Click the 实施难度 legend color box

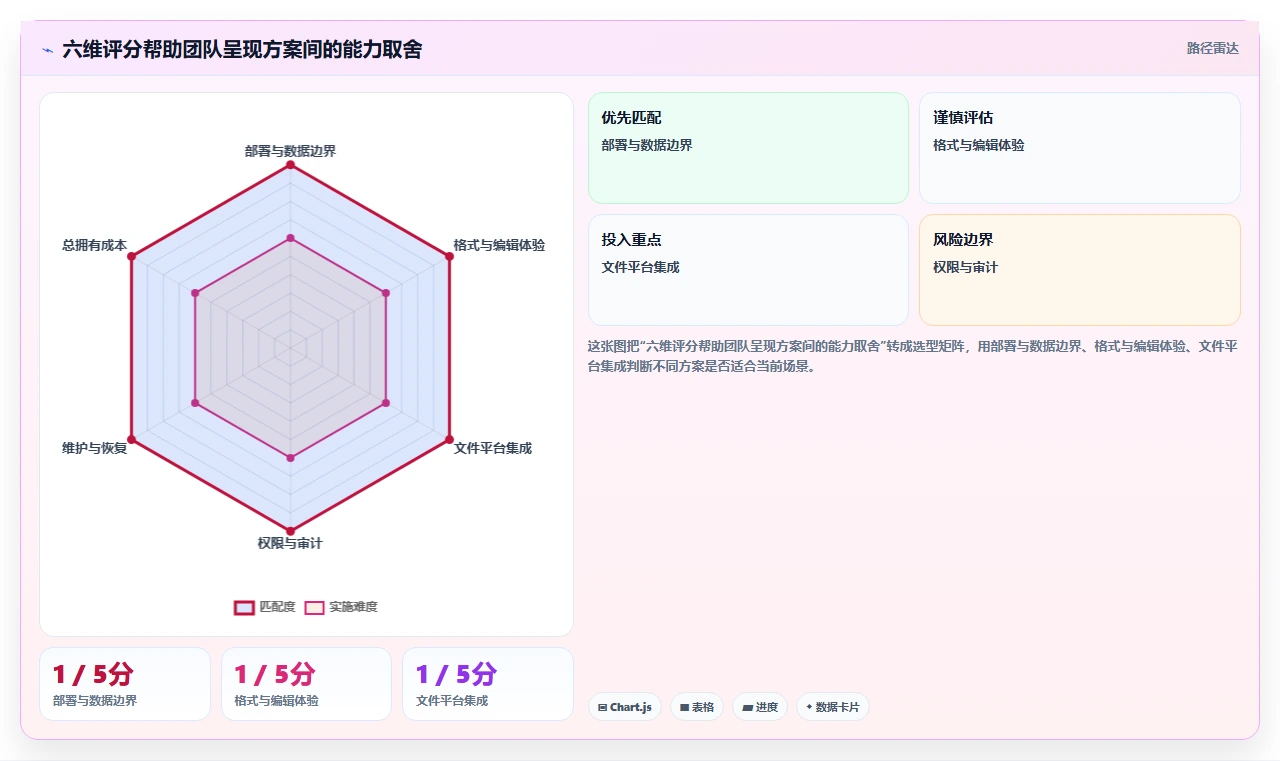315,607
